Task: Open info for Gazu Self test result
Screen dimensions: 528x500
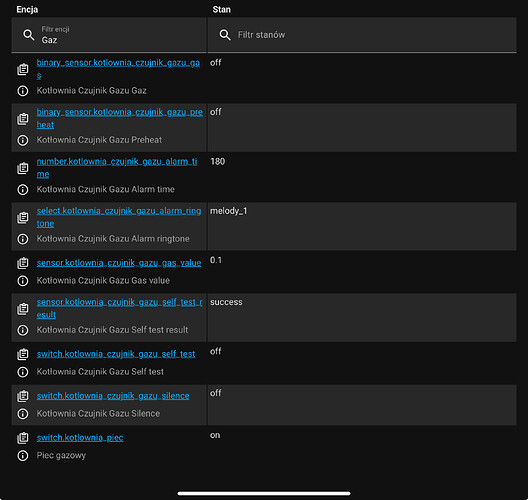Action: (x=23, y=330)
